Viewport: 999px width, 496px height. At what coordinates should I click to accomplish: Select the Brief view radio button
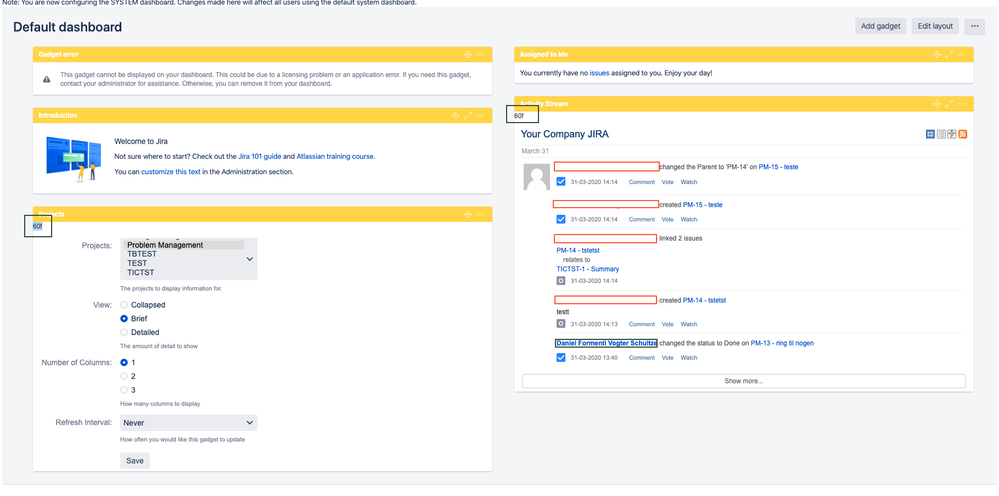coord(124,318)
